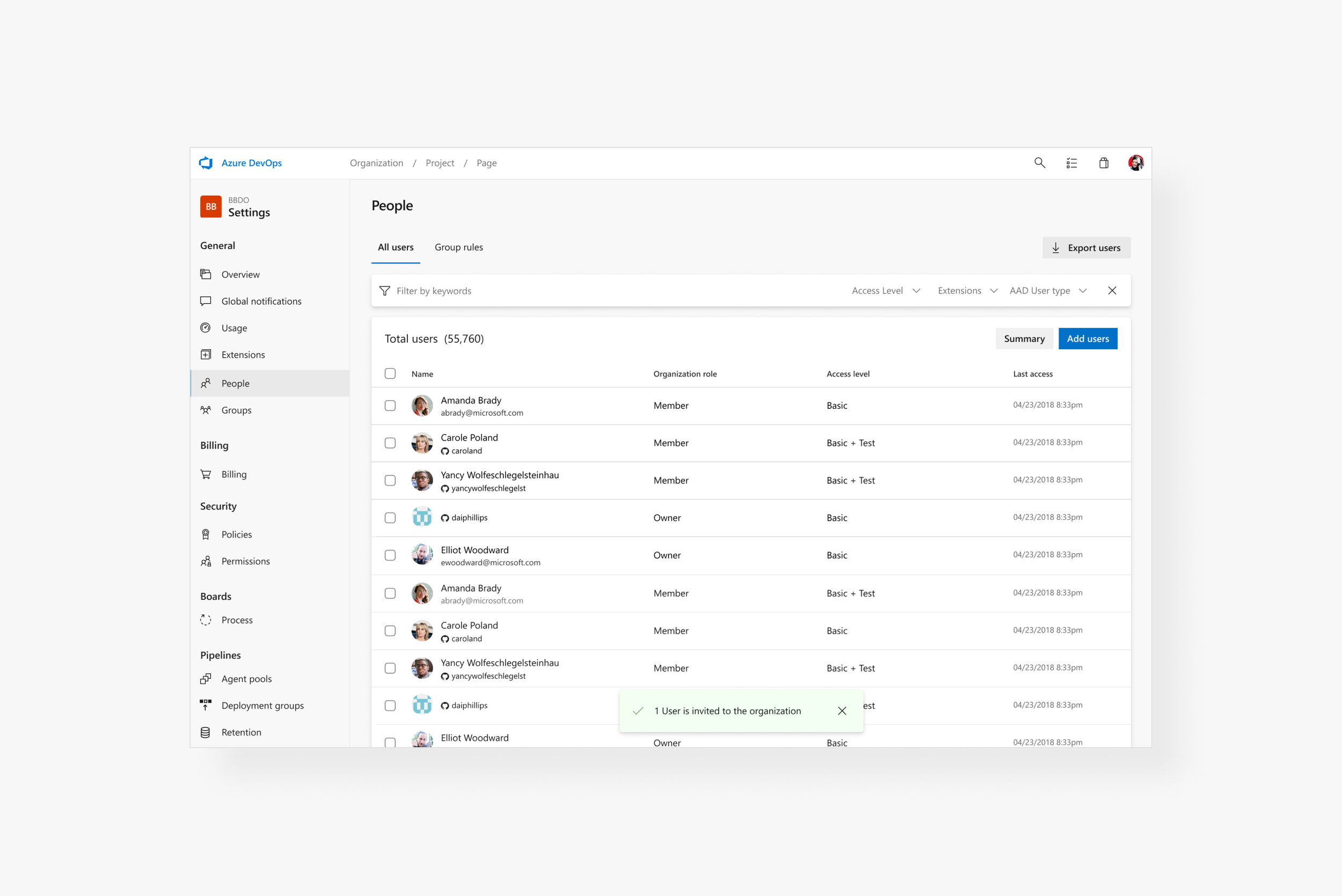Viewport: 1342px width, 896px height.
Task: Click the Extensions sidebar icon
Action: (206, 354)
